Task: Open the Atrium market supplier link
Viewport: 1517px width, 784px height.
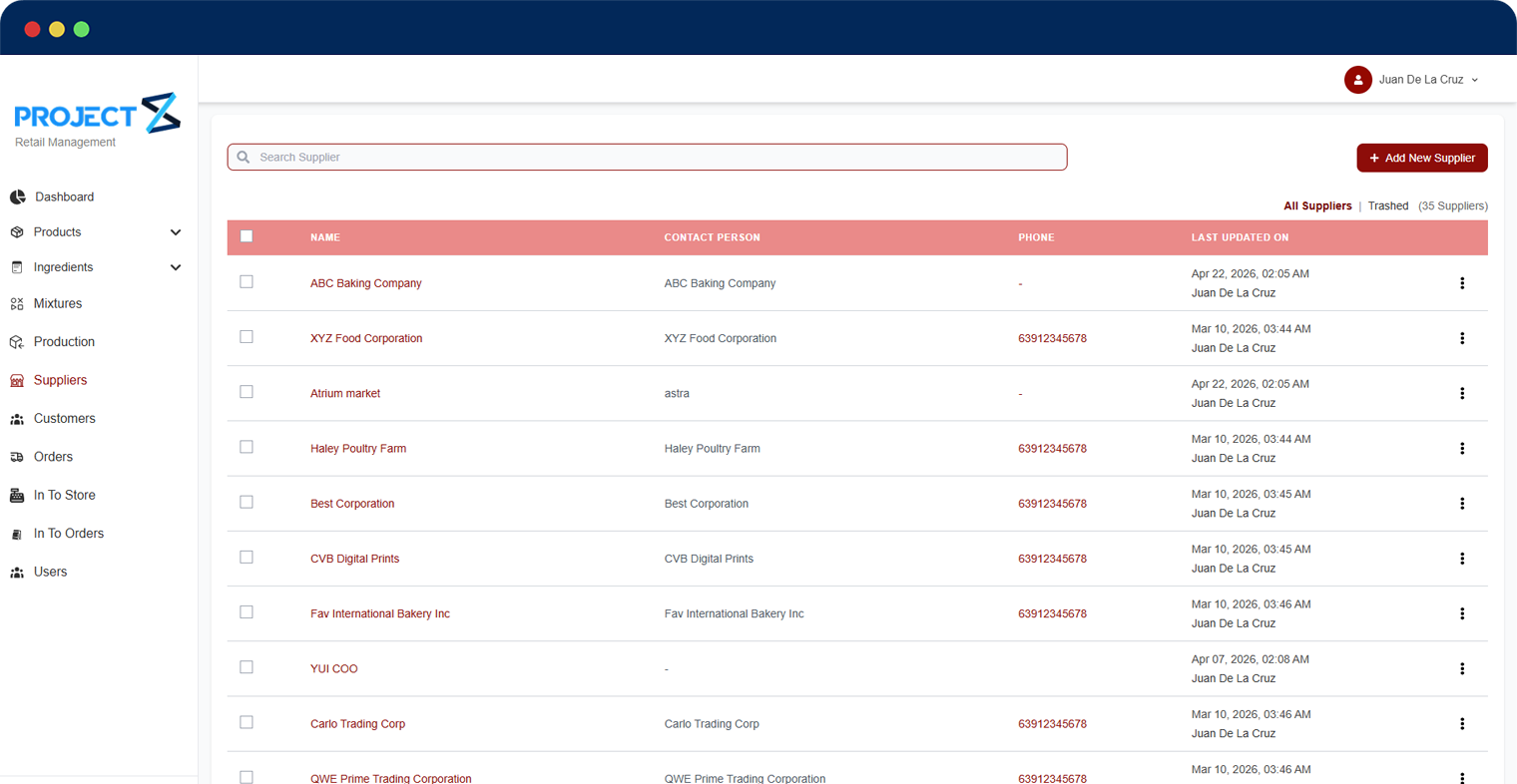Action: pyautogui.click(x=345, y=393)
